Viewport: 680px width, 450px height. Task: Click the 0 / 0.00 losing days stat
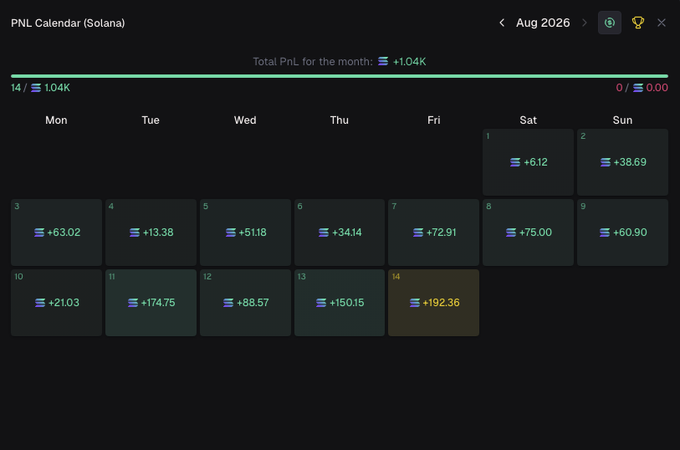(642, 88)
